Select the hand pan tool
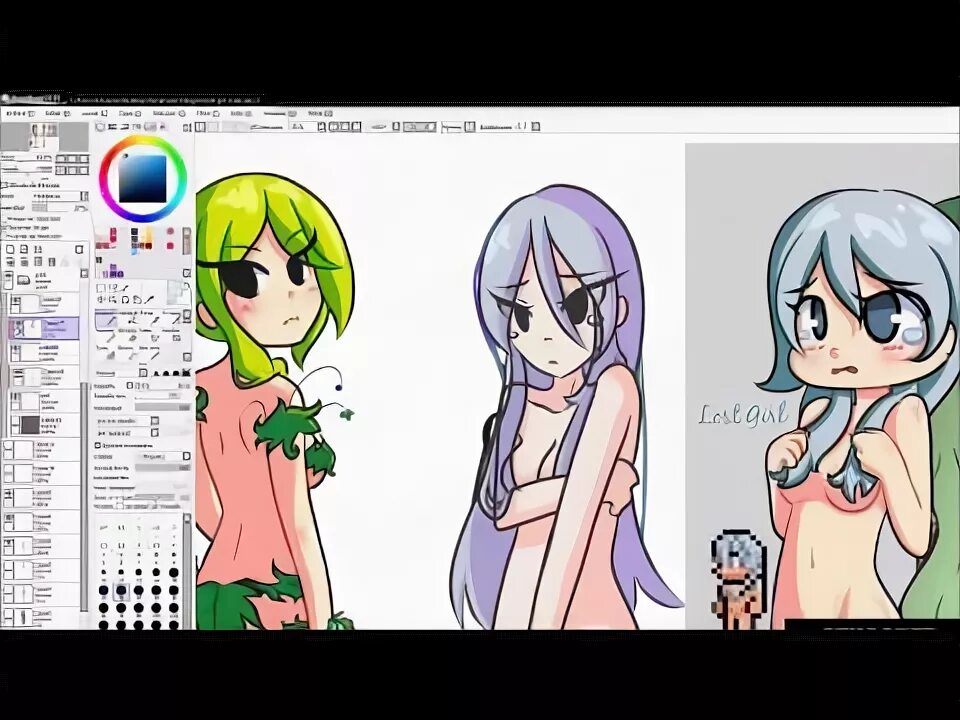 (137, 299)
